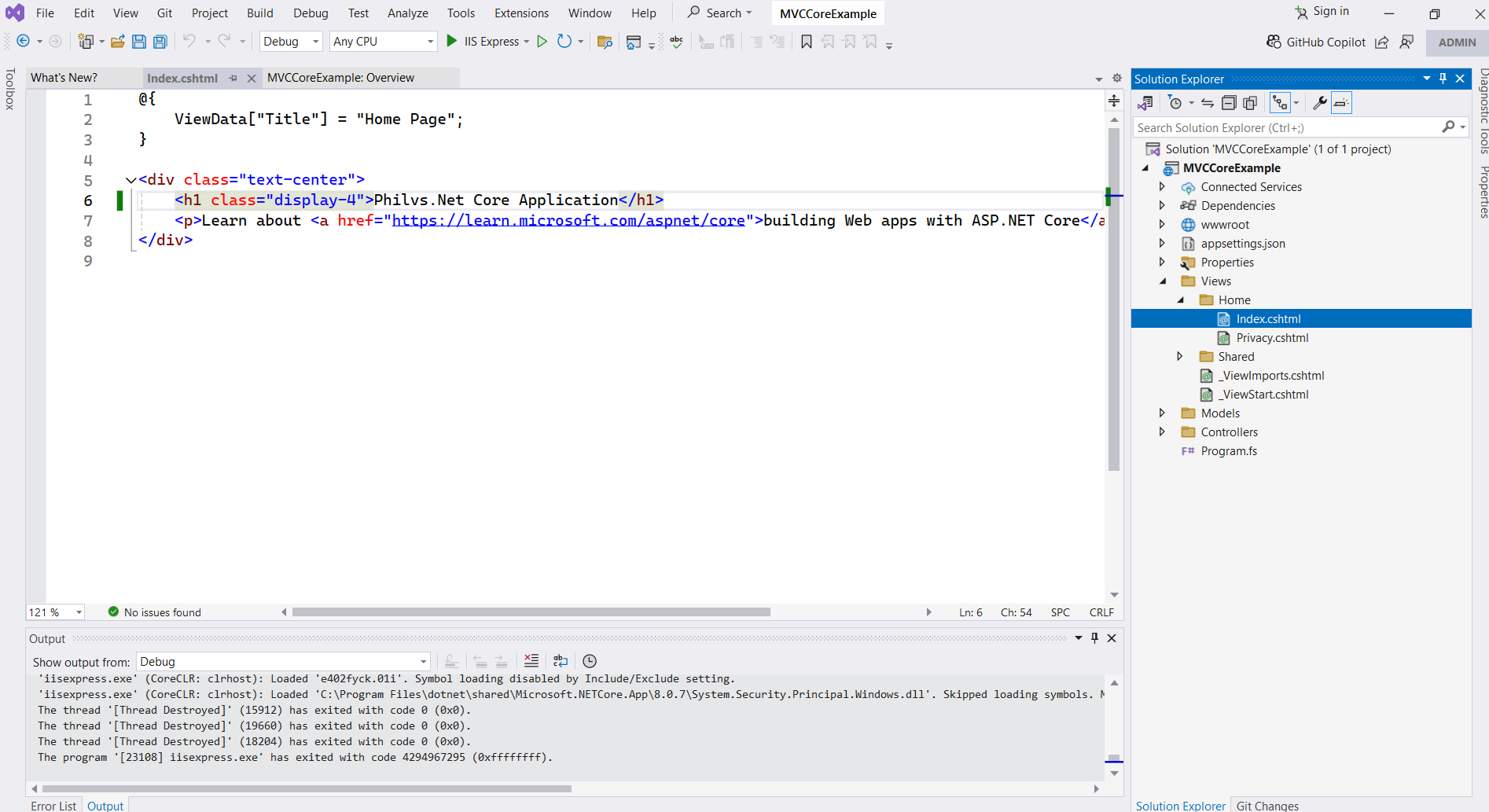
Task: Click Clear All icon in Output panel
Action: pos(531,661)
